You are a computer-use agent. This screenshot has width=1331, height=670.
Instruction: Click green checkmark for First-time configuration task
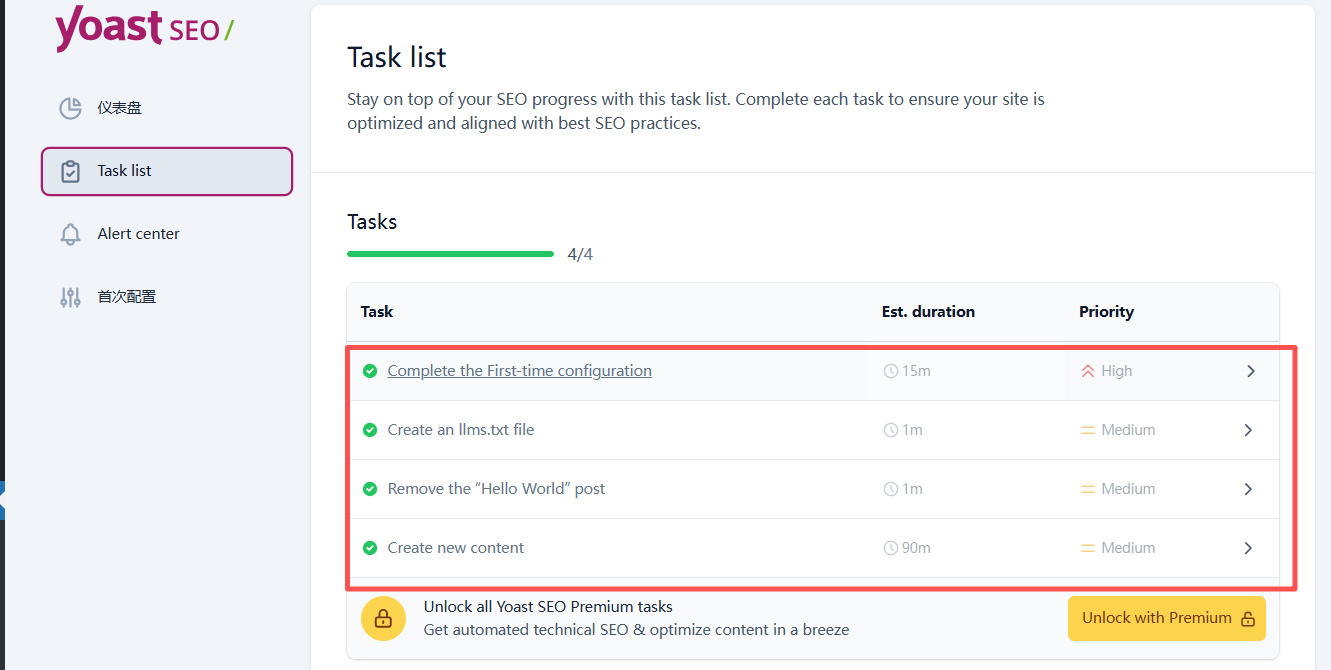(x=370, y=371)
